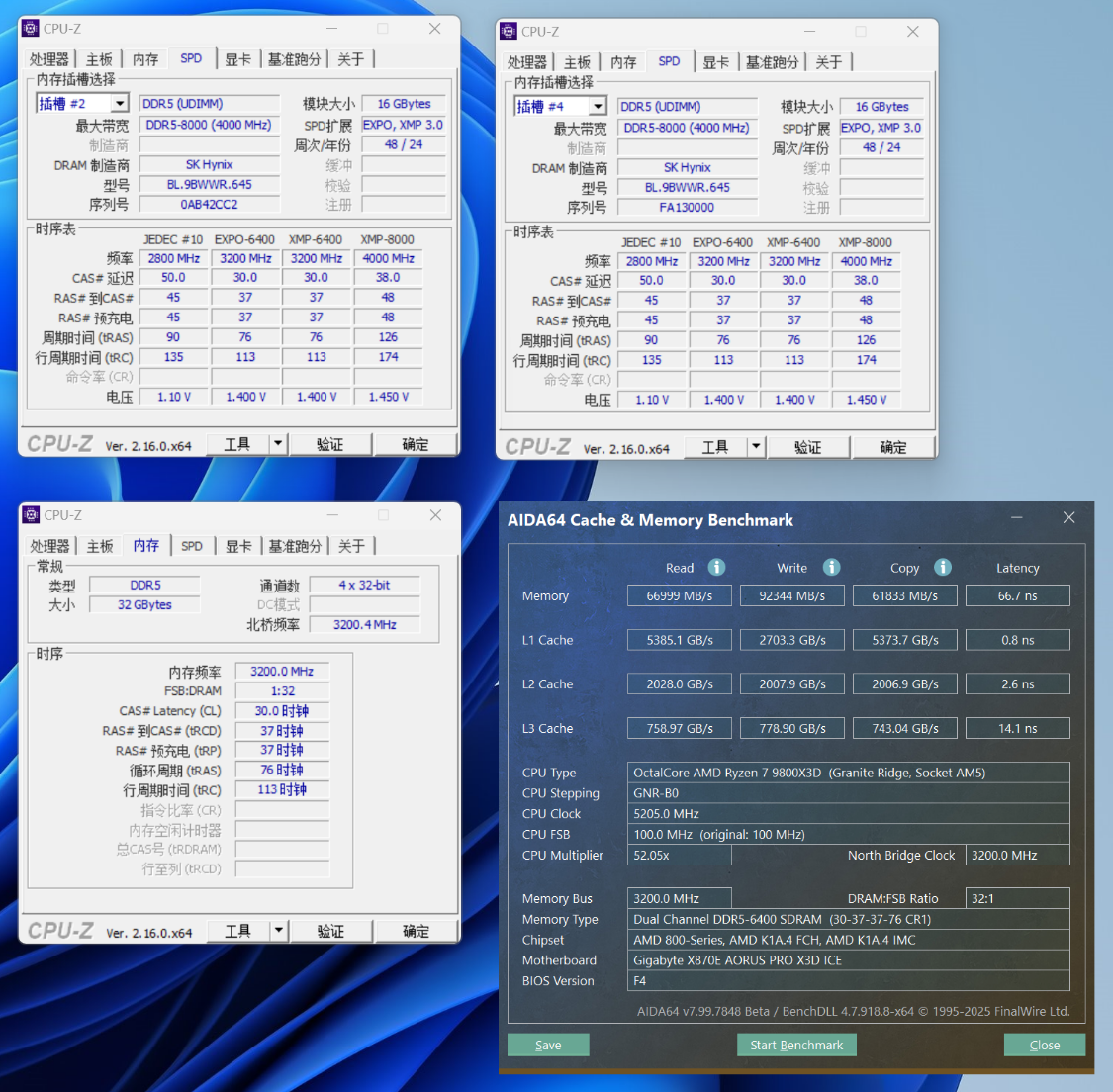
Task: Click CPU-Z app icon in slot #4 window
Action: (509, 32)
